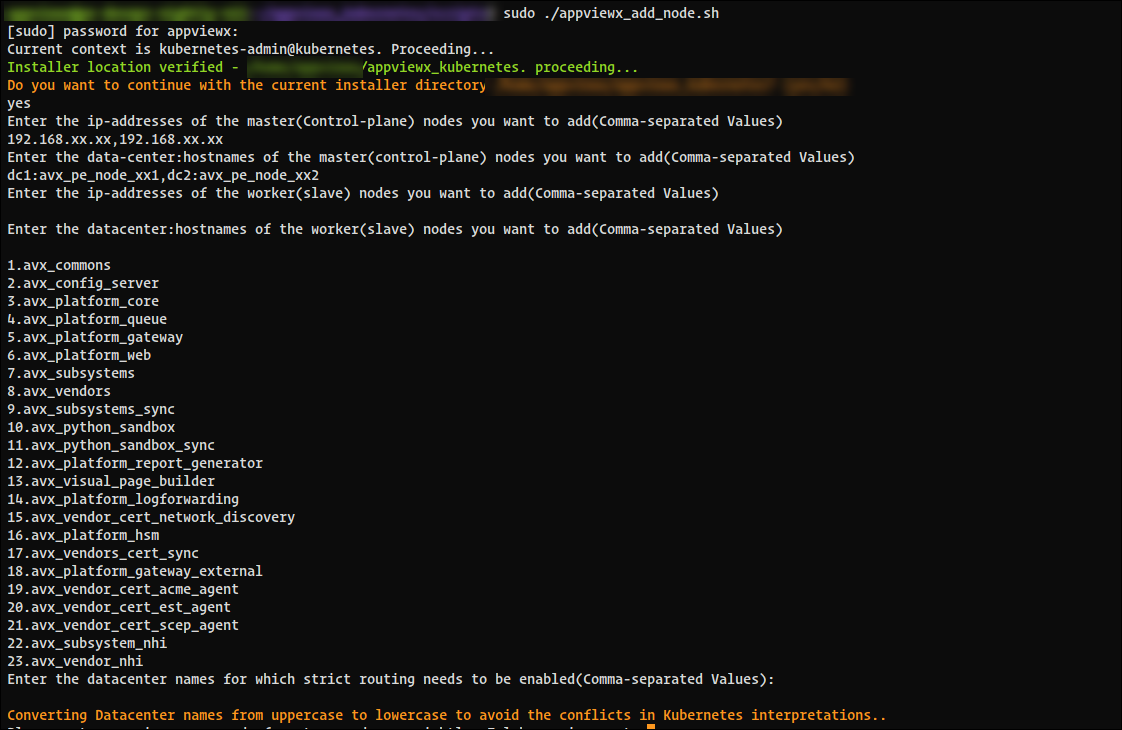Click the 'Current context is kubernetes-admin@kubernetes' line
The width and height of the screenshot is (1122, 730).
[250, 49]
